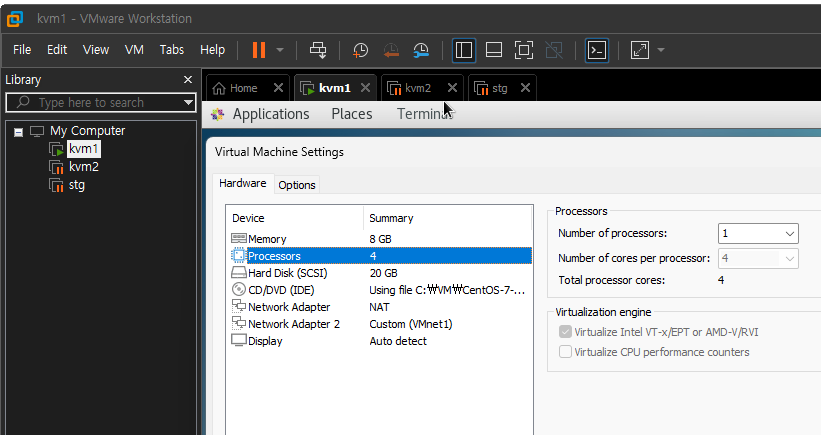Open the Terminal menu in guest
Image resolution: width=821 pixels, height=435 pixels.
click(x=425, y=114)
